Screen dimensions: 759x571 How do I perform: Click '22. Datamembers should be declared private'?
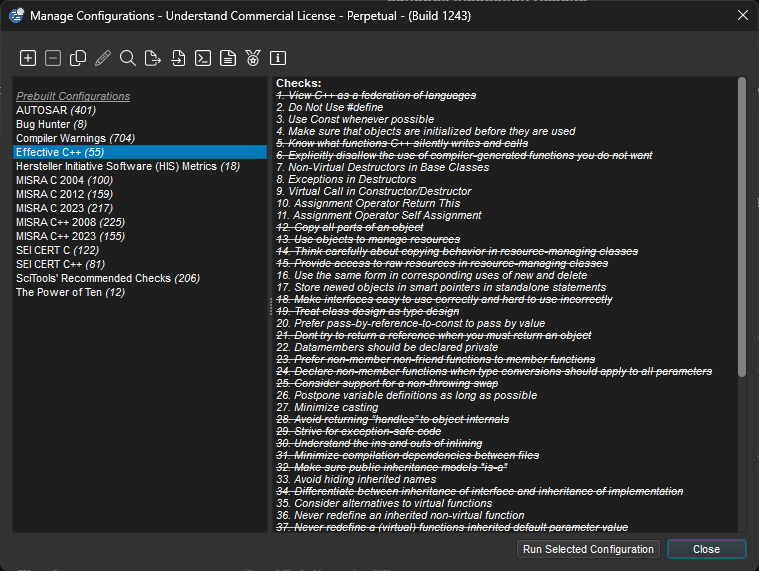(x=387, y=347)
